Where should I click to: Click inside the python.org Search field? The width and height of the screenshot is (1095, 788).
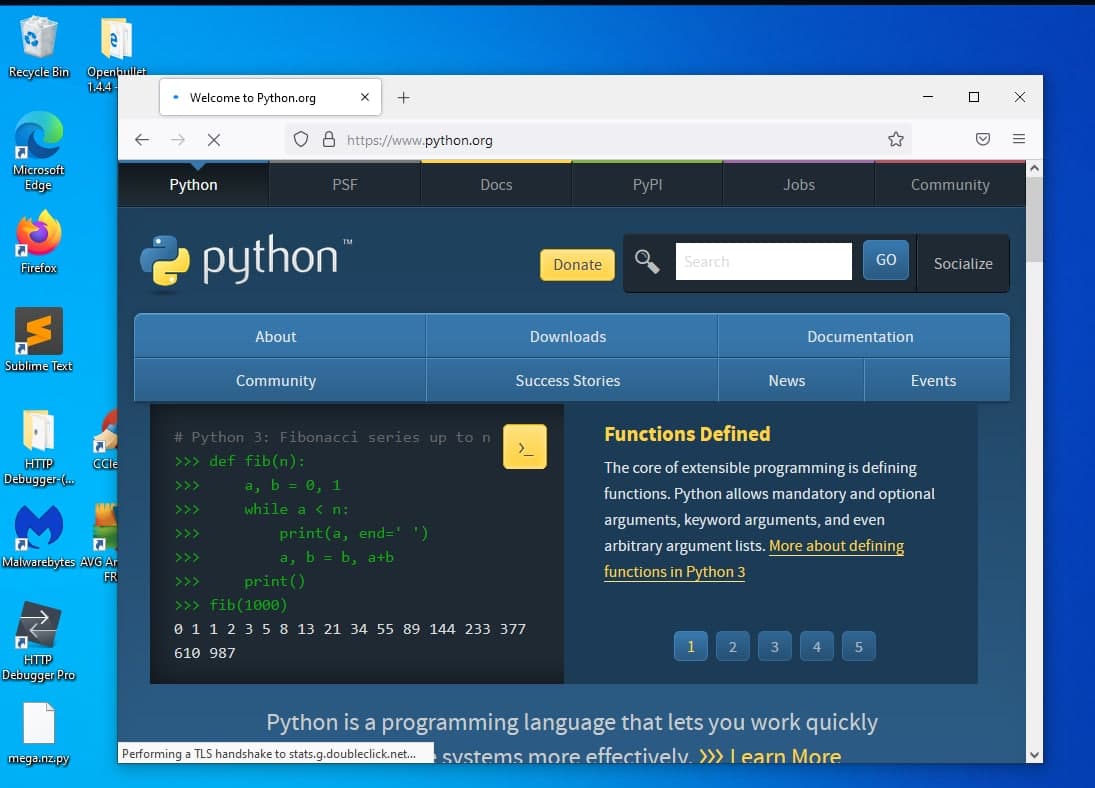click(x=763, y=262)
